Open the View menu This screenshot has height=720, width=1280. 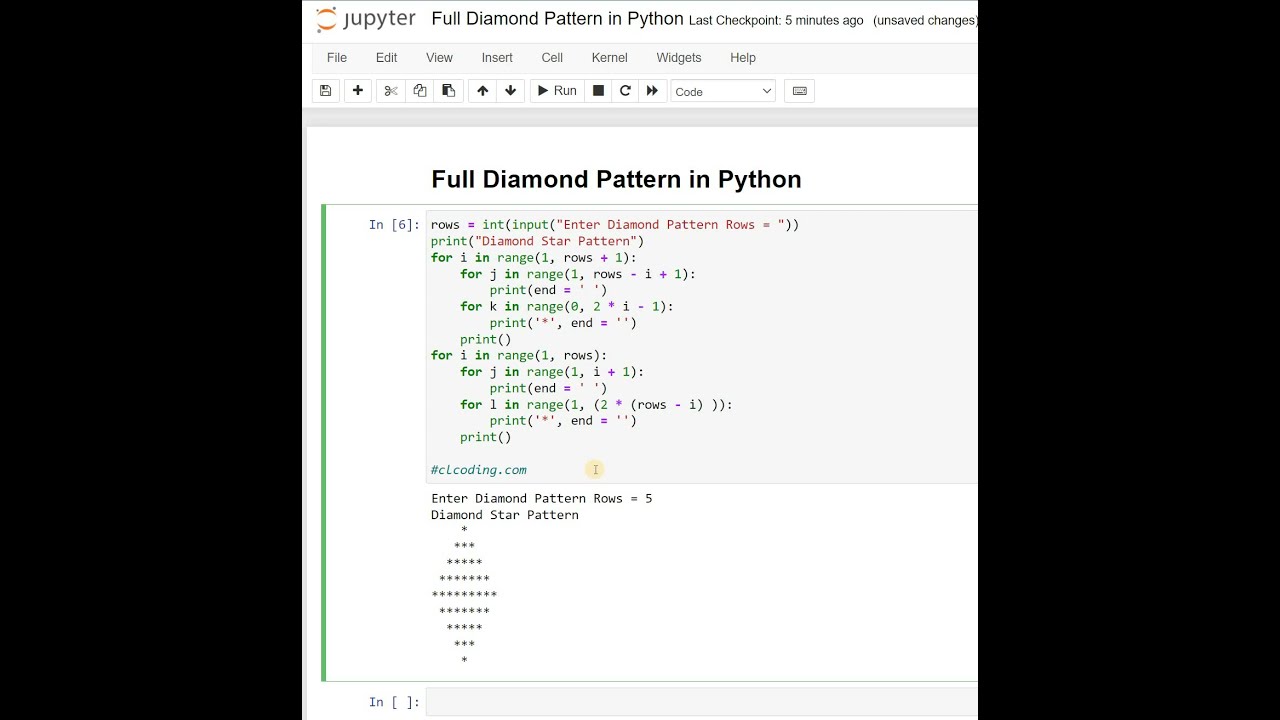click(439, 58)
